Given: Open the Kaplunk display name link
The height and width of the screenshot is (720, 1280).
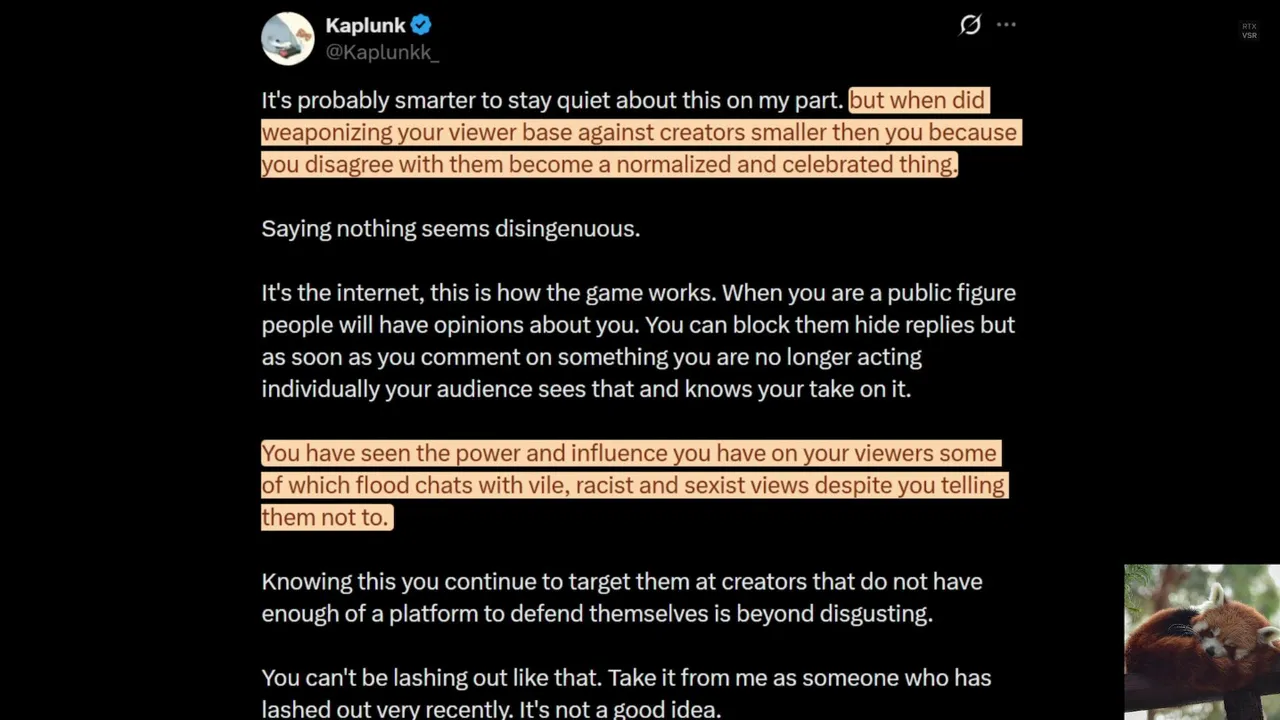Looking at the screenshot, I should (x=365, y=25).
